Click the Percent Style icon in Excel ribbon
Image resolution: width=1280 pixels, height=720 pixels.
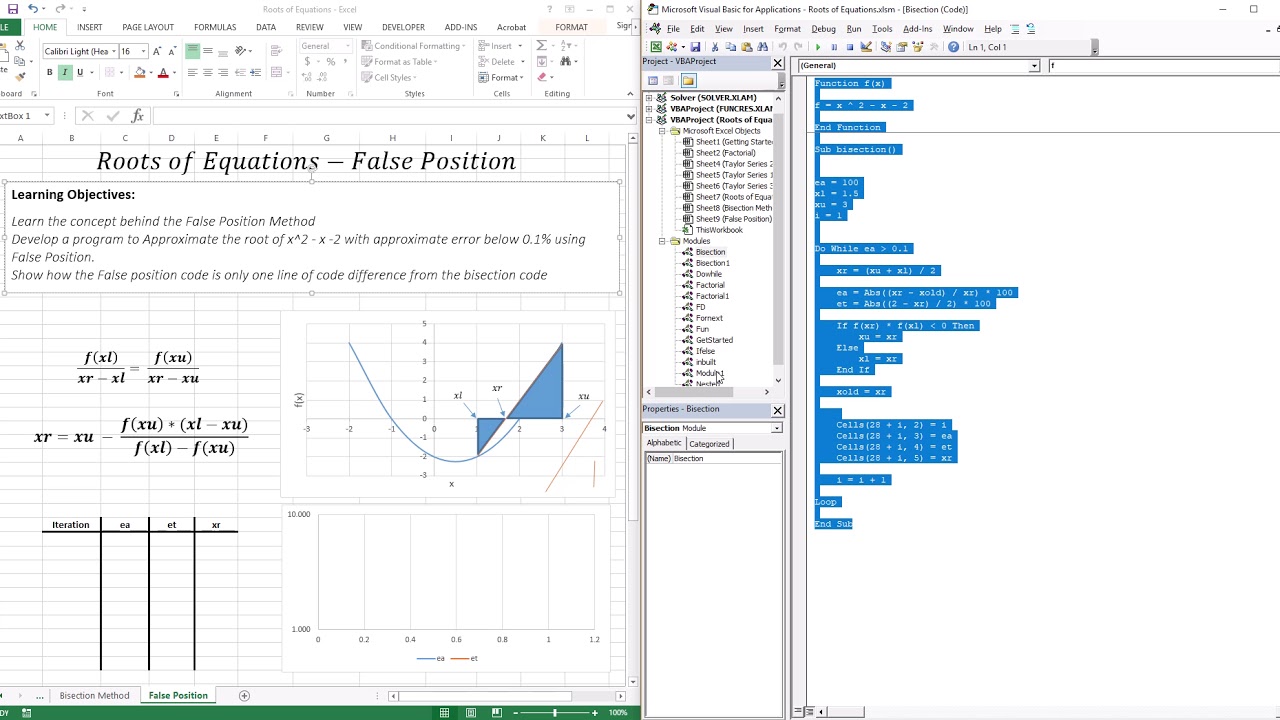[x=330, y=62]
